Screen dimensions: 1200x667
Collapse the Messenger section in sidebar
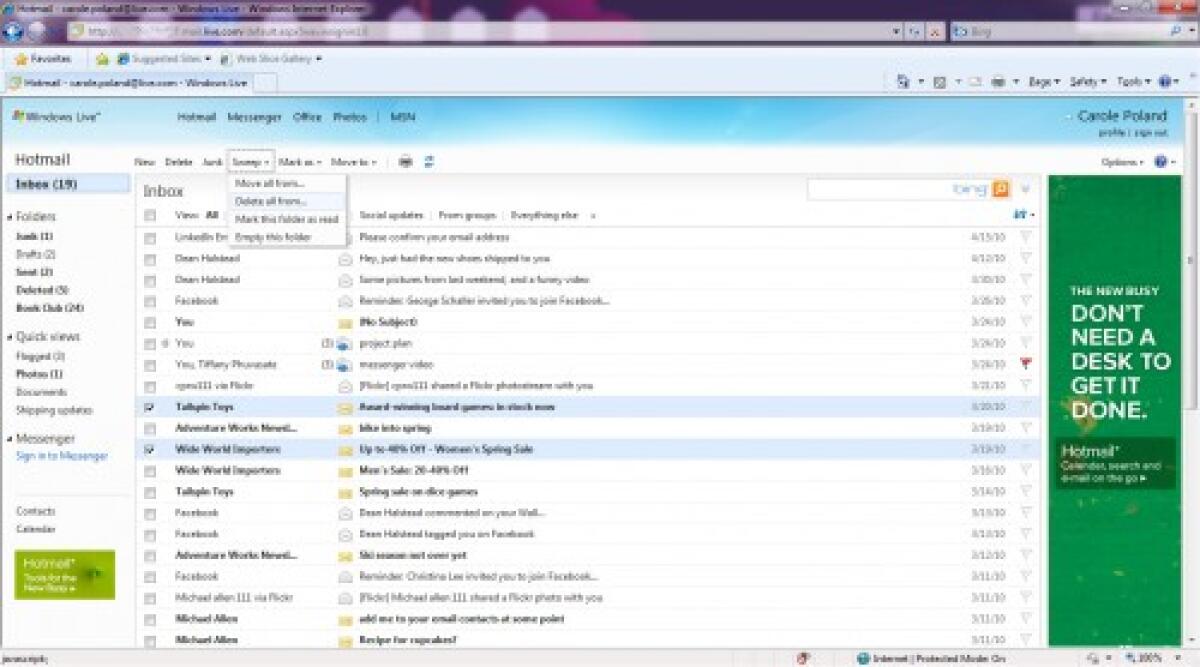[x=9, y=439]
